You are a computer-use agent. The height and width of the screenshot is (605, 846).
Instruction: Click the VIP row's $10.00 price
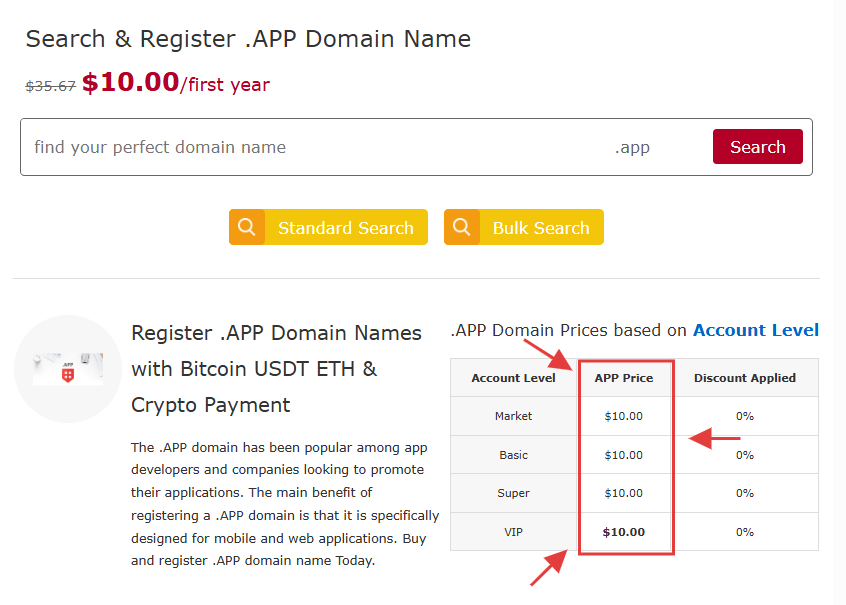tap(625, 531)
